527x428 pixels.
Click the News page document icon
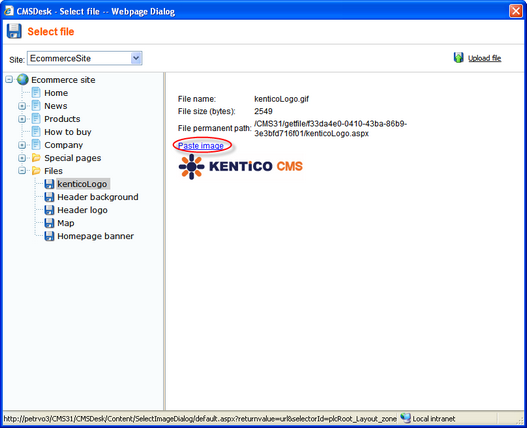[x=36, y=106]
